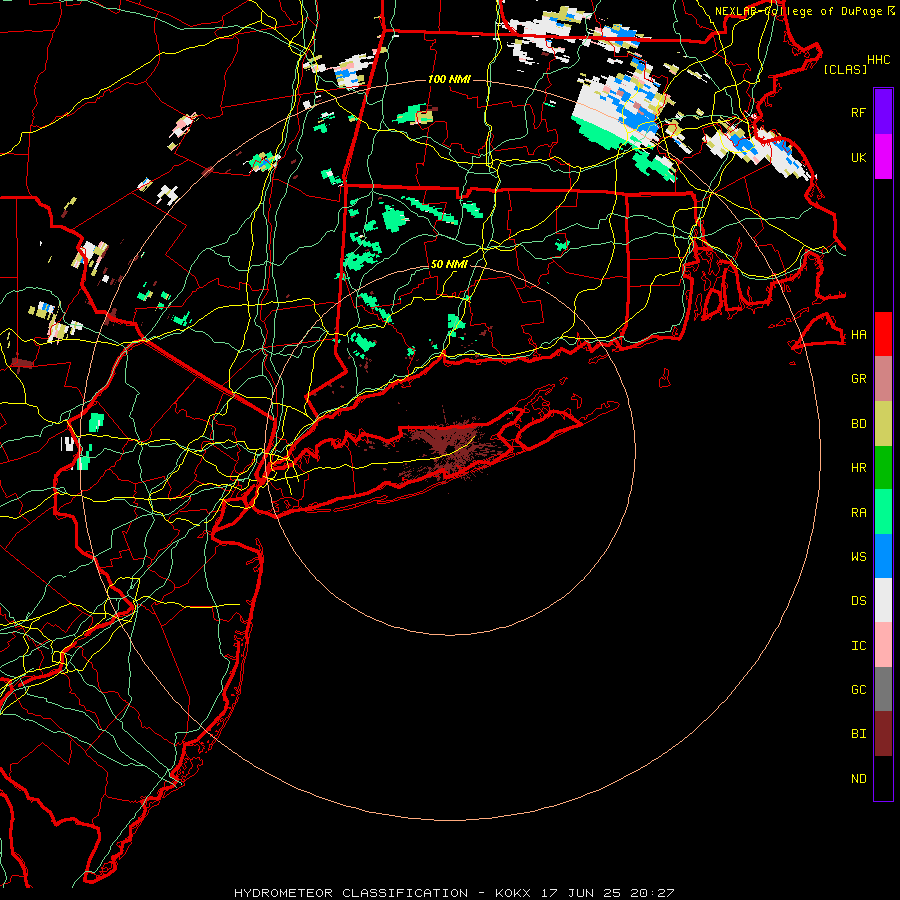Click the 'ND' legend label

pyautogui.click(x=858, y=779)
